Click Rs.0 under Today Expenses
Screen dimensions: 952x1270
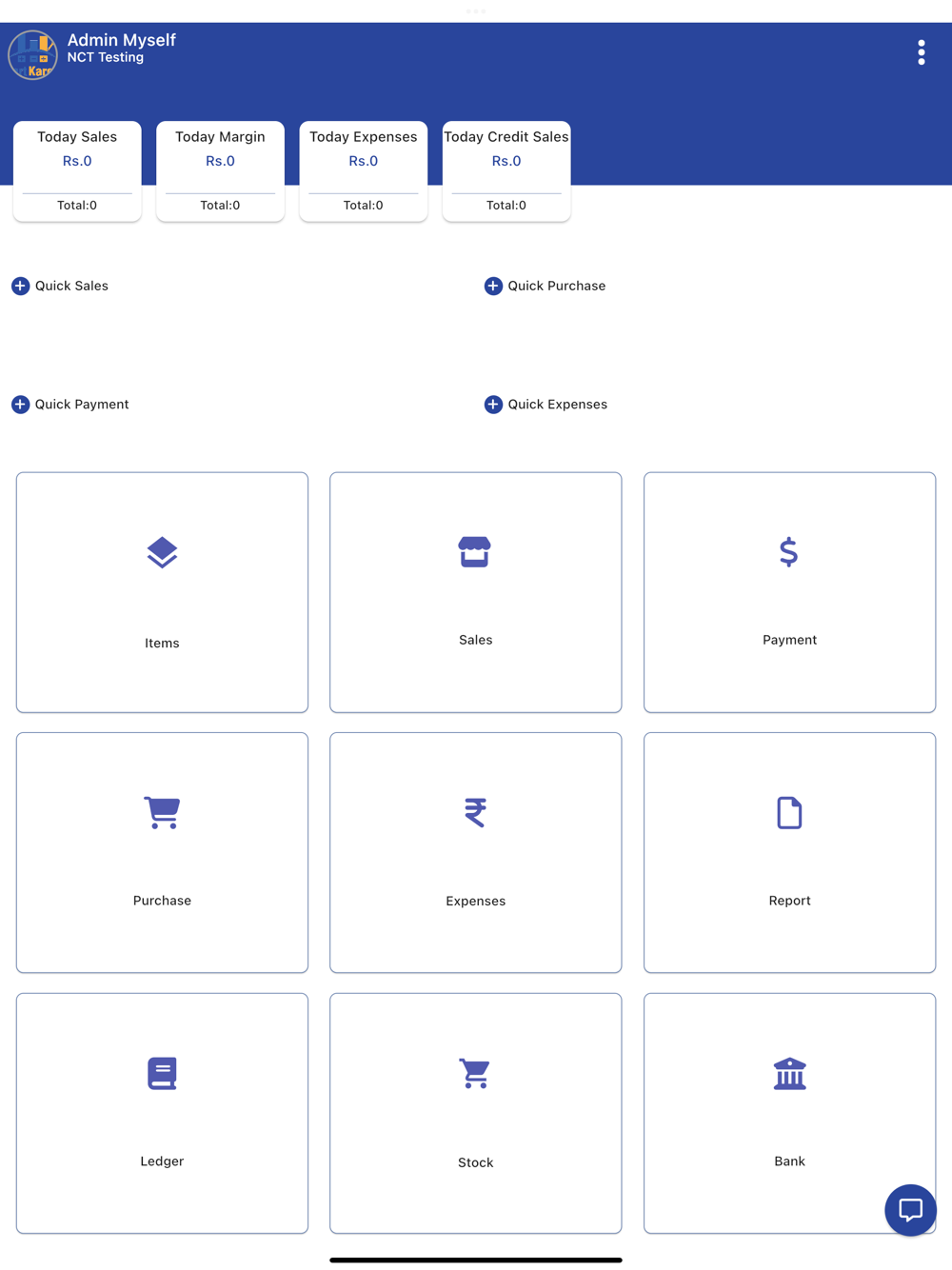[364, 161]
